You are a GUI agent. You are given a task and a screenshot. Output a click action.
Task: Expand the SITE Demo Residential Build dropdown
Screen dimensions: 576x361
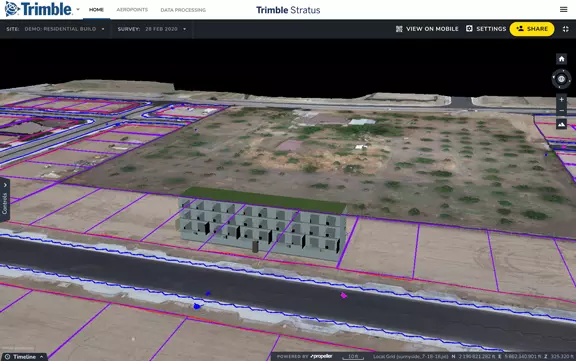click(55, 29)
